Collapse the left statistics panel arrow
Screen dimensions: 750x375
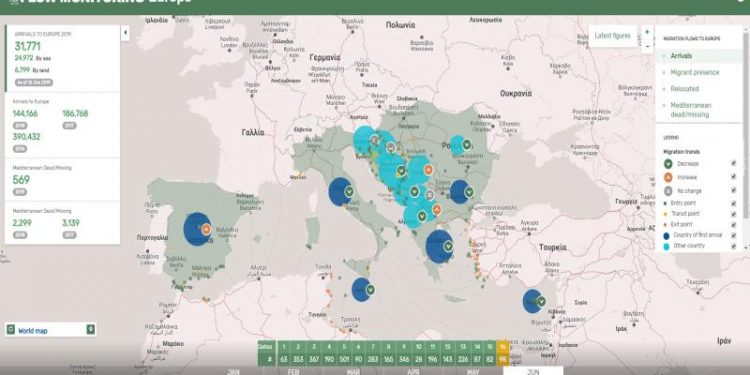125,33
